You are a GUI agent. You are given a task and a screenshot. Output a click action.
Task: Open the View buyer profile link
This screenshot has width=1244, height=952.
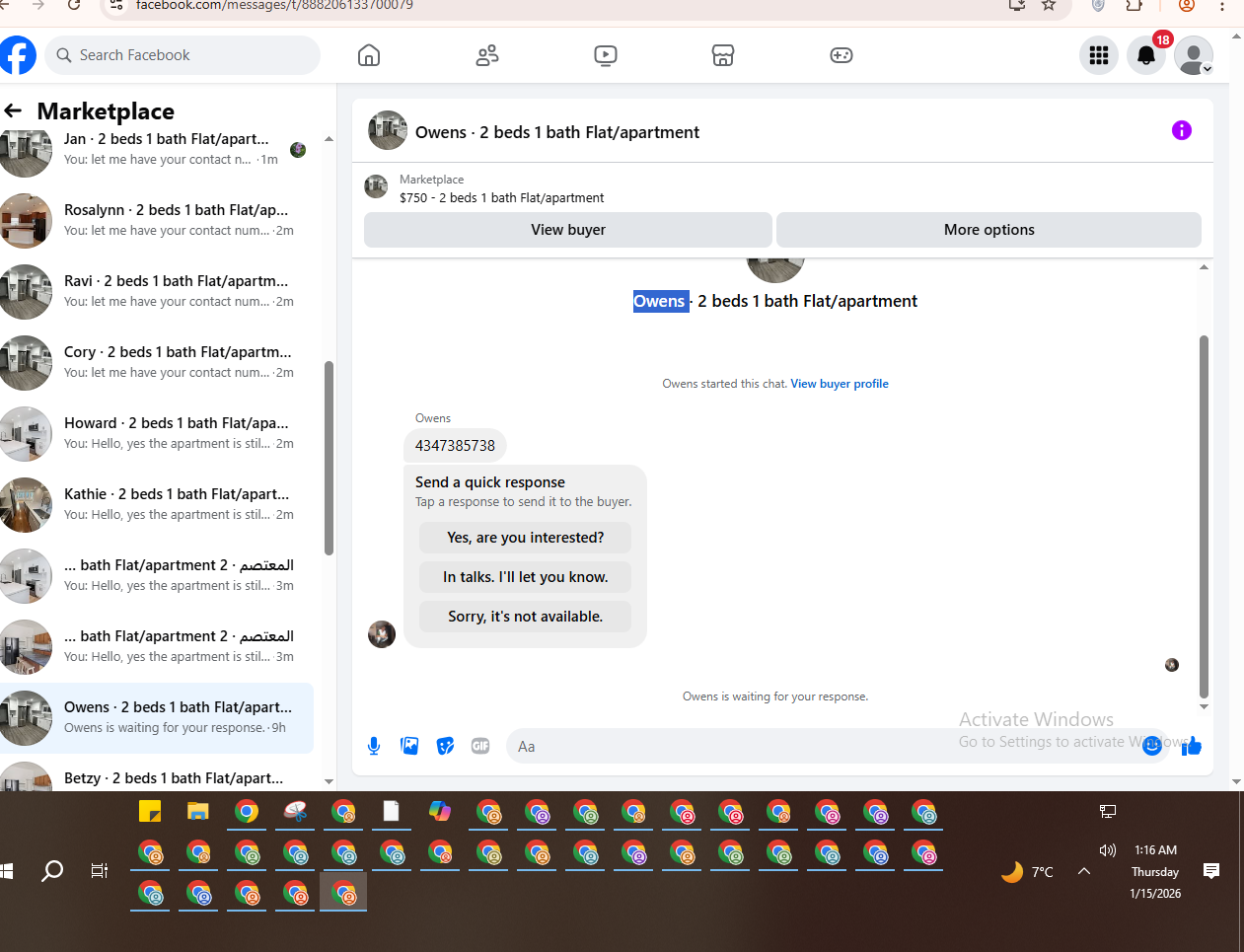click(840, 384)
